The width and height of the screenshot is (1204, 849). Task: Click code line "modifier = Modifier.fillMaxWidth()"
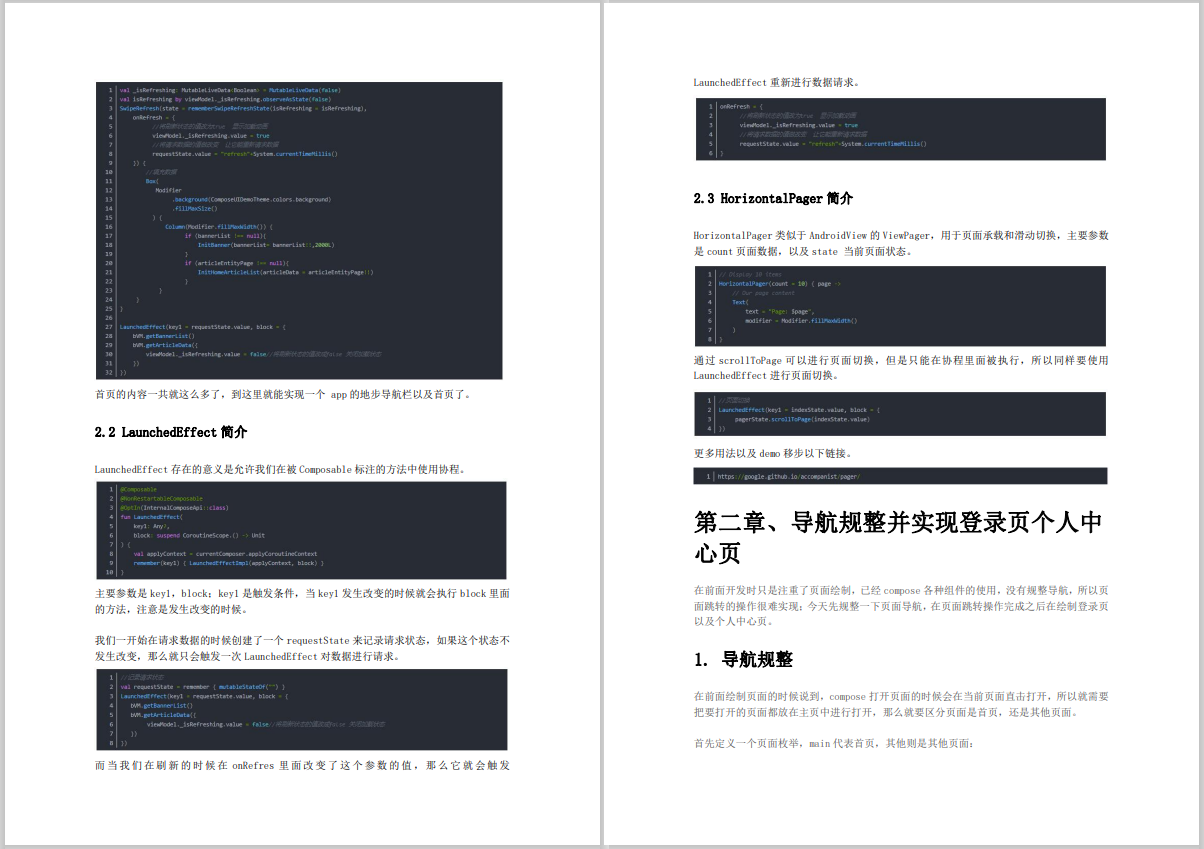pyautogui.click(x=801, y=320)
